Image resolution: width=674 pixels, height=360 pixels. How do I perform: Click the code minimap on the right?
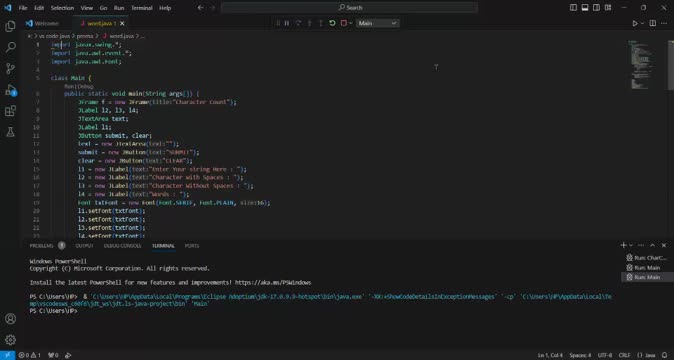pos(640,64)
